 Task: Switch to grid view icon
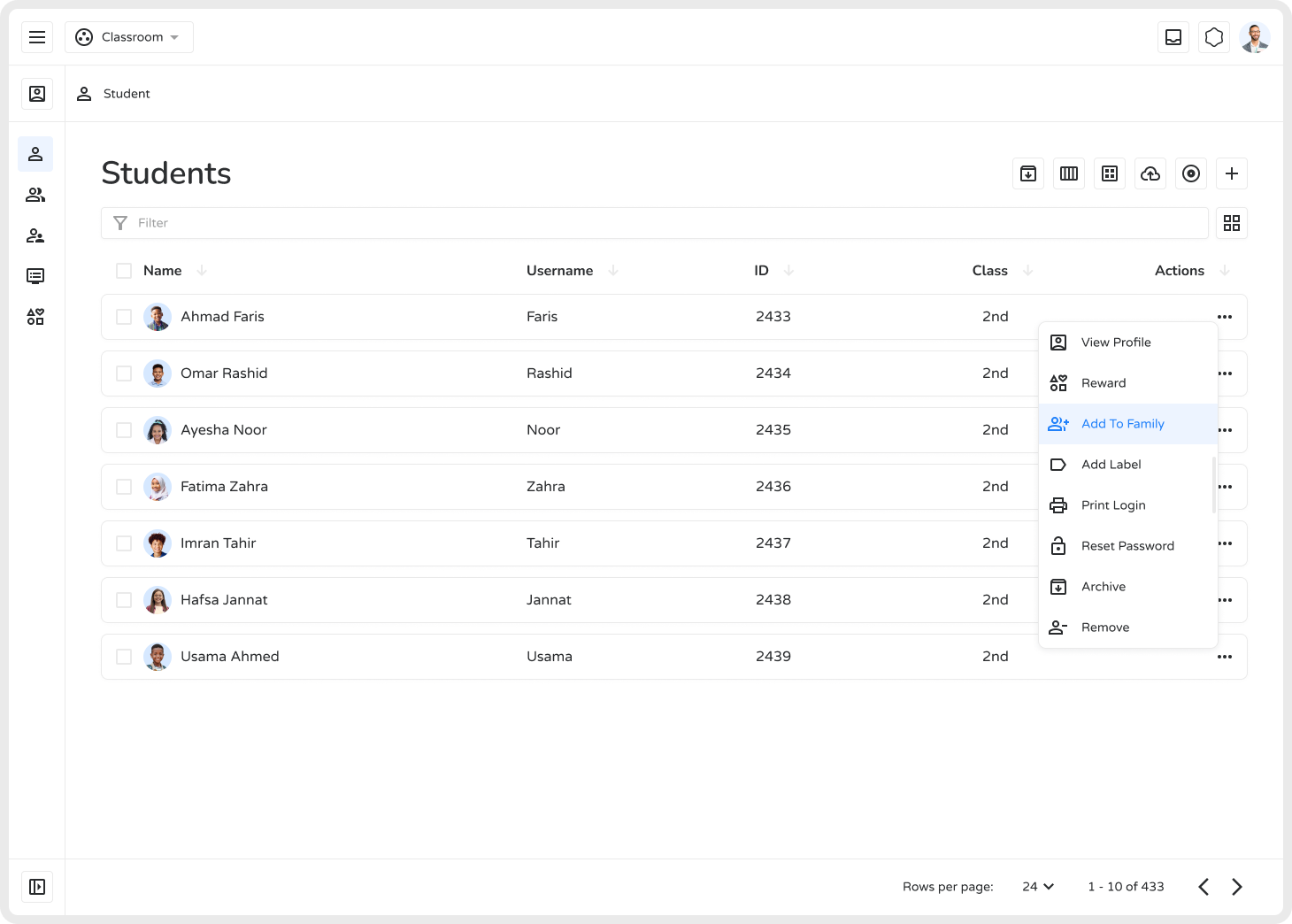(1232, 223)
